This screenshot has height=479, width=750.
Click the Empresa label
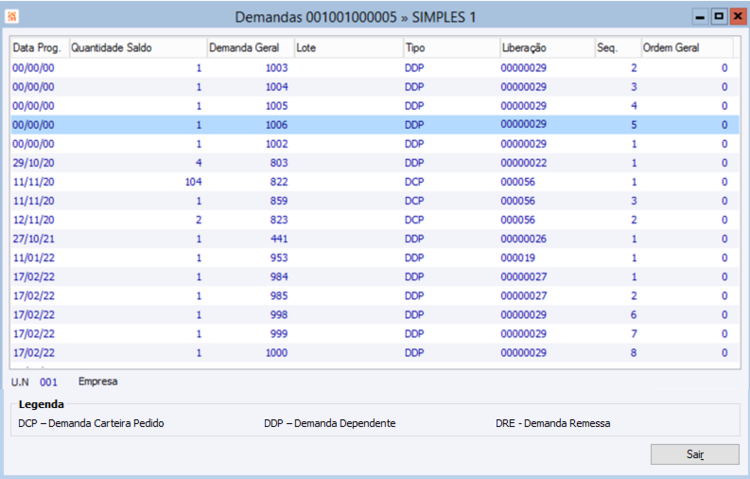tap(98, 381)
